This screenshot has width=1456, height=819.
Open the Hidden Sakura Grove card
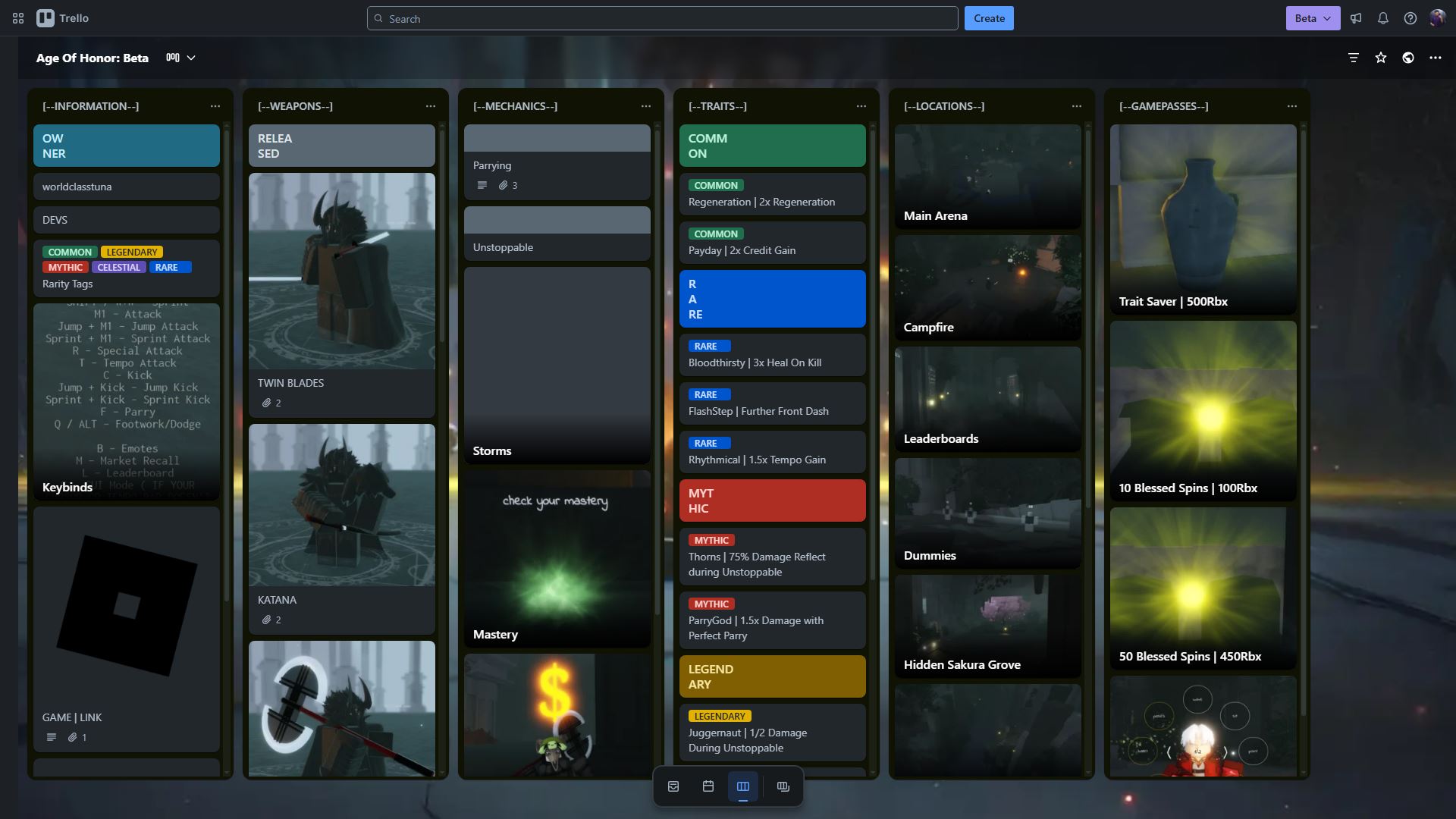pyautogui.click(x=988, y=626)
